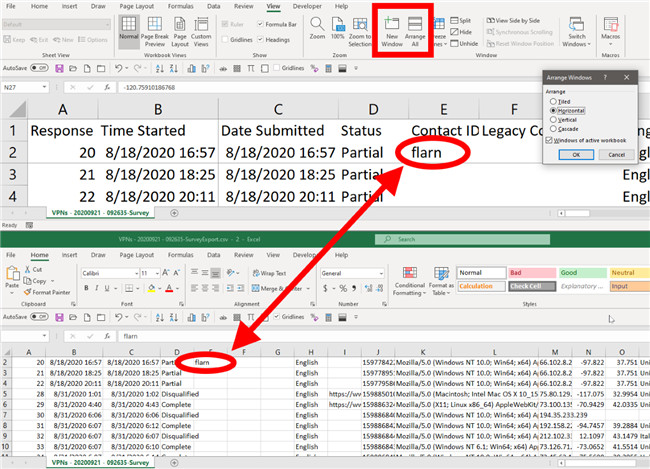This screenshot has height=469, width=650.
Task: Open Review tab in bottom window
Action: [x=244, y=255]
